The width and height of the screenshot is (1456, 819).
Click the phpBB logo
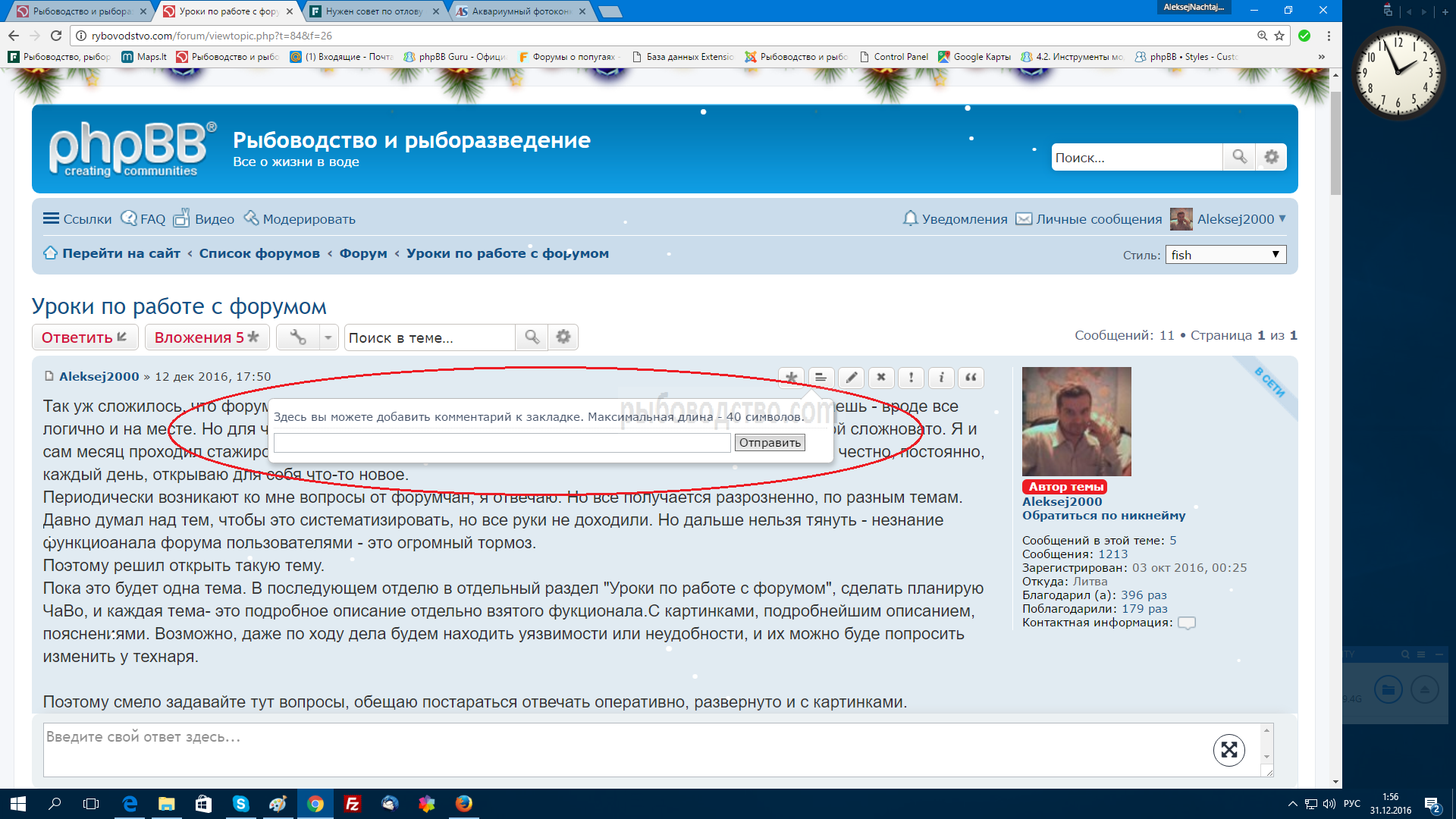pyautogui.click(x=132, y=149)
